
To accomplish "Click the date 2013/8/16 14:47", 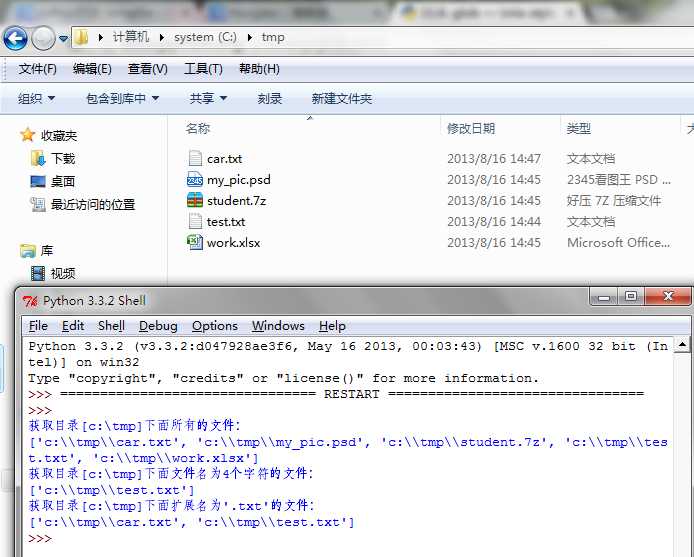I will [x=494, y=159].
